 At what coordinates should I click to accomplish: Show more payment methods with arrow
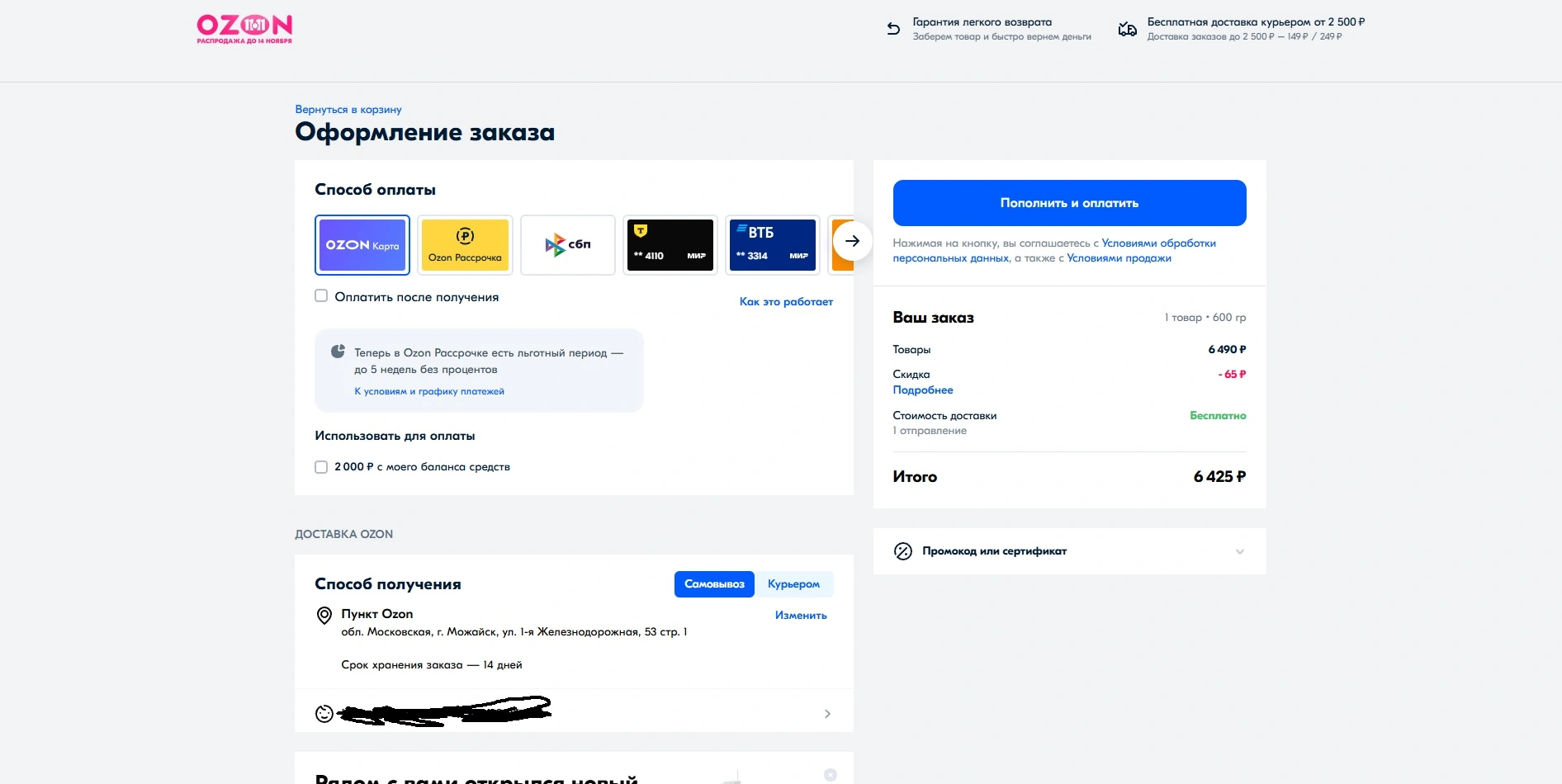point(852,241)
